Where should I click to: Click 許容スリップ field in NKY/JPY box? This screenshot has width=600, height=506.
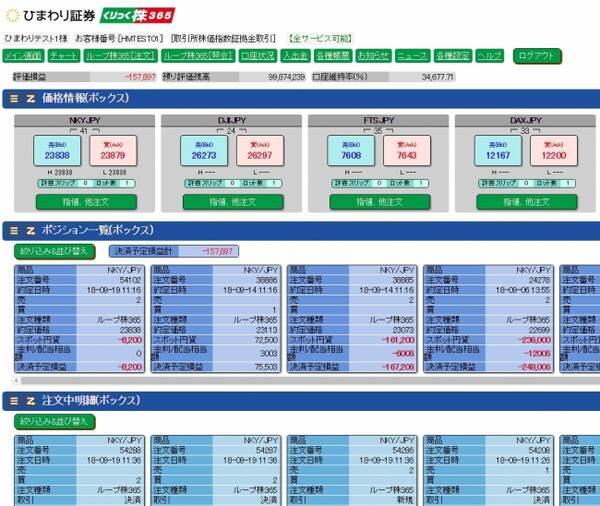(x=85, y=183)
